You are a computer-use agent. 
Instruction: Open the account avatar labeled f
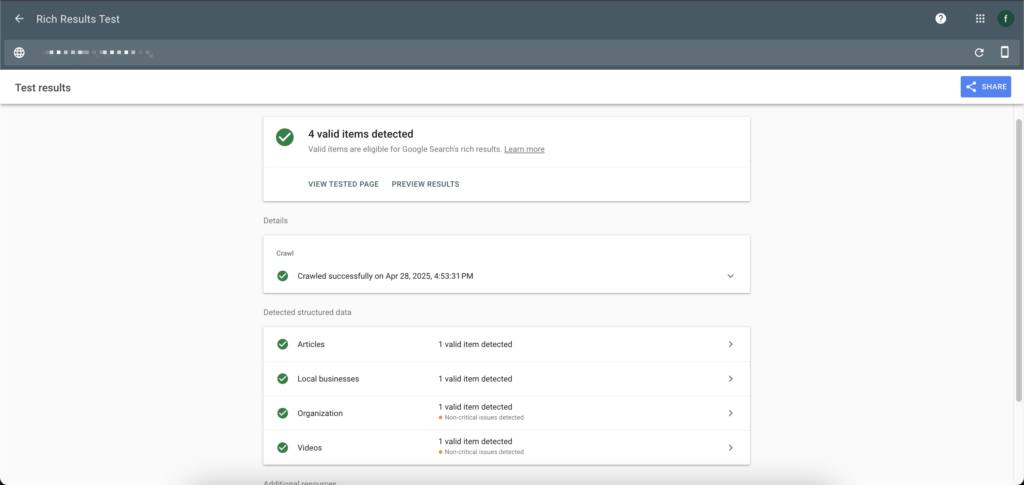pos(1005,19)
